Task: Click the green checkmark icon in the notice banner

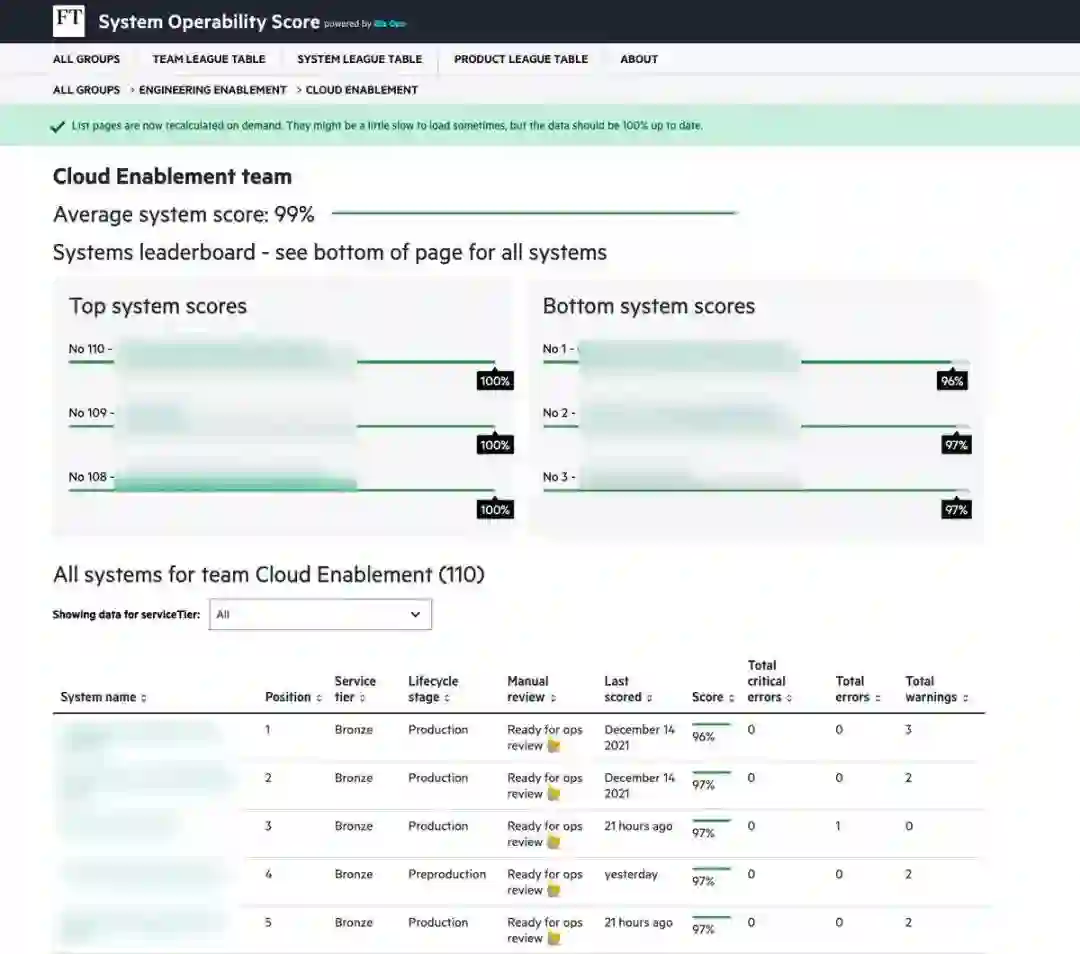Action: (x=59, y=127)
